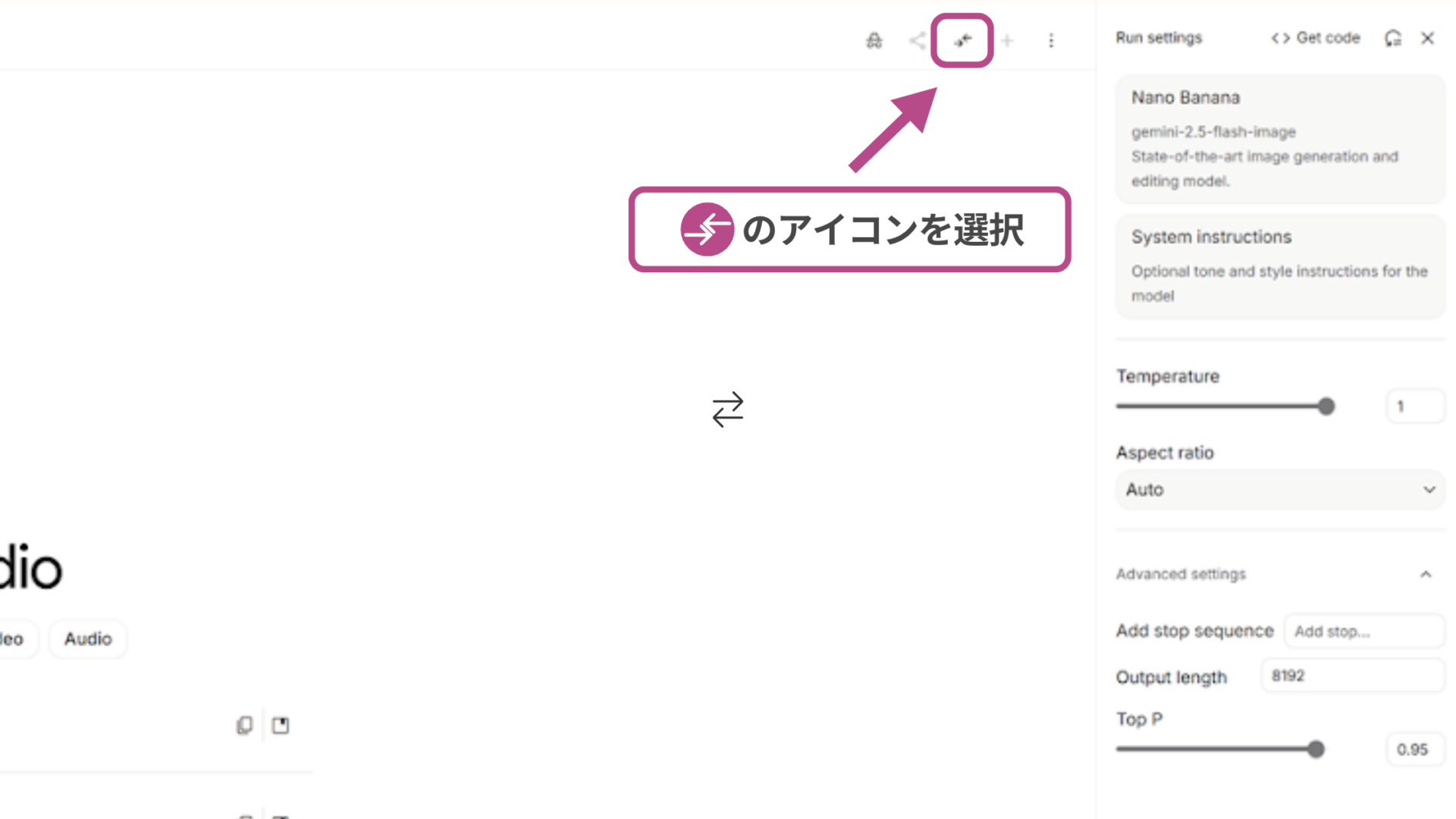
Task: Open the System instructions panel
Action: [x=1279, y=265]
